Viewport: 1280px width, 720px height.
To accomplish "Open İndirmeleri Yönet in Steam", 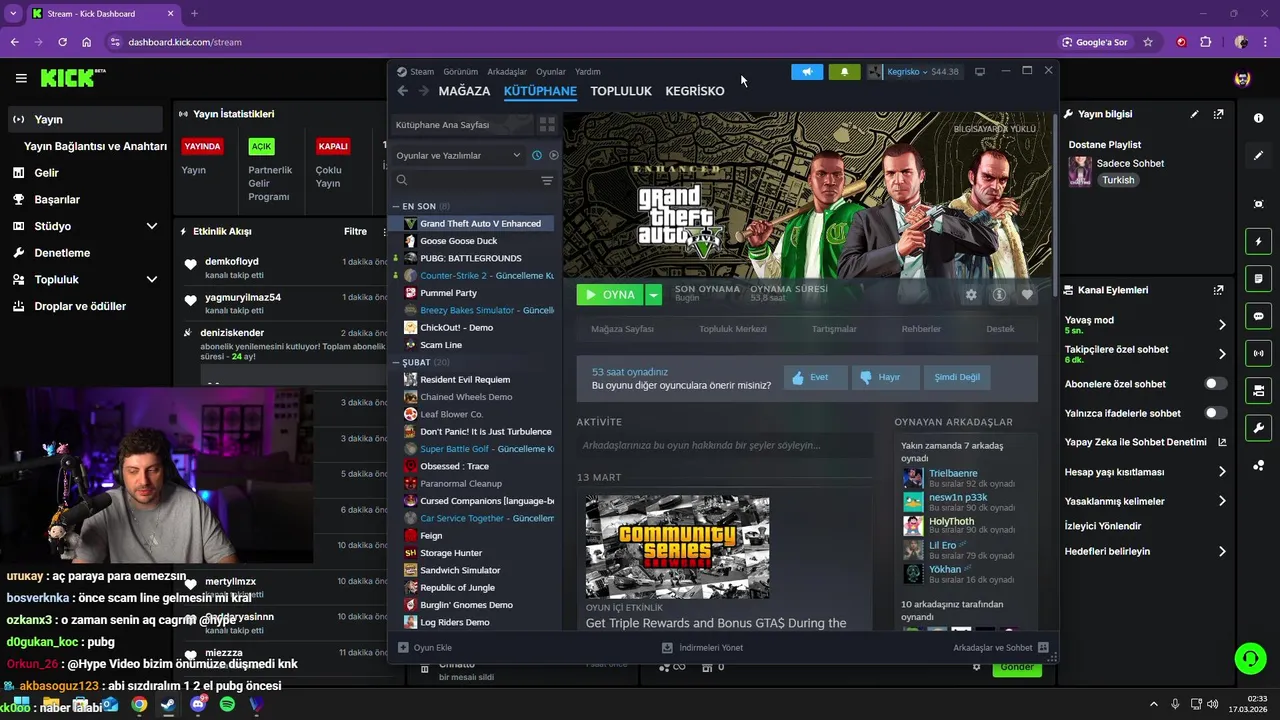I will click(702, 648).
